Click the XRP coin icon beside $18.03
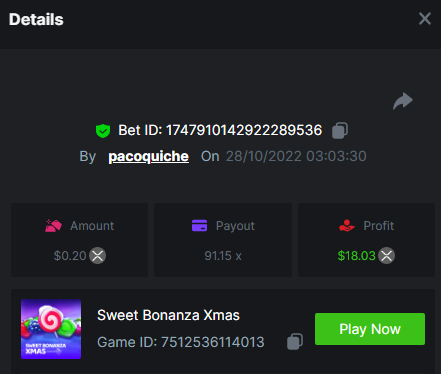 point(387,256)
